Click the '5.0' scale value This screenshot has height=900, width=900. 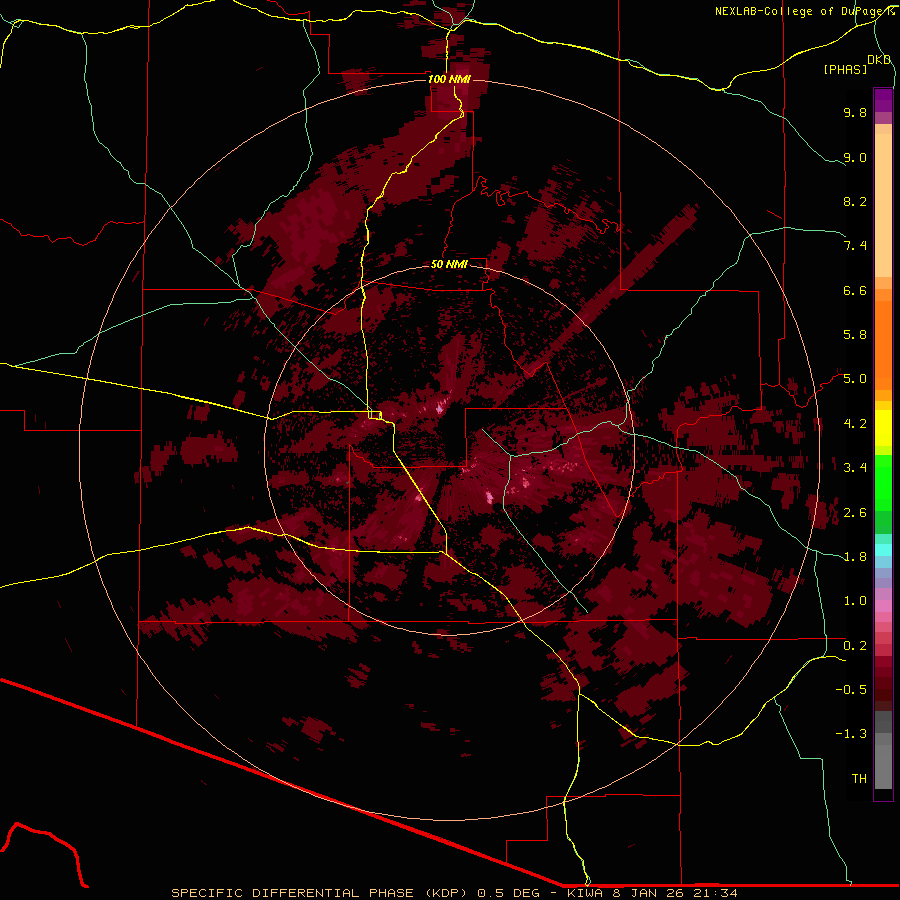click(855, 379)
